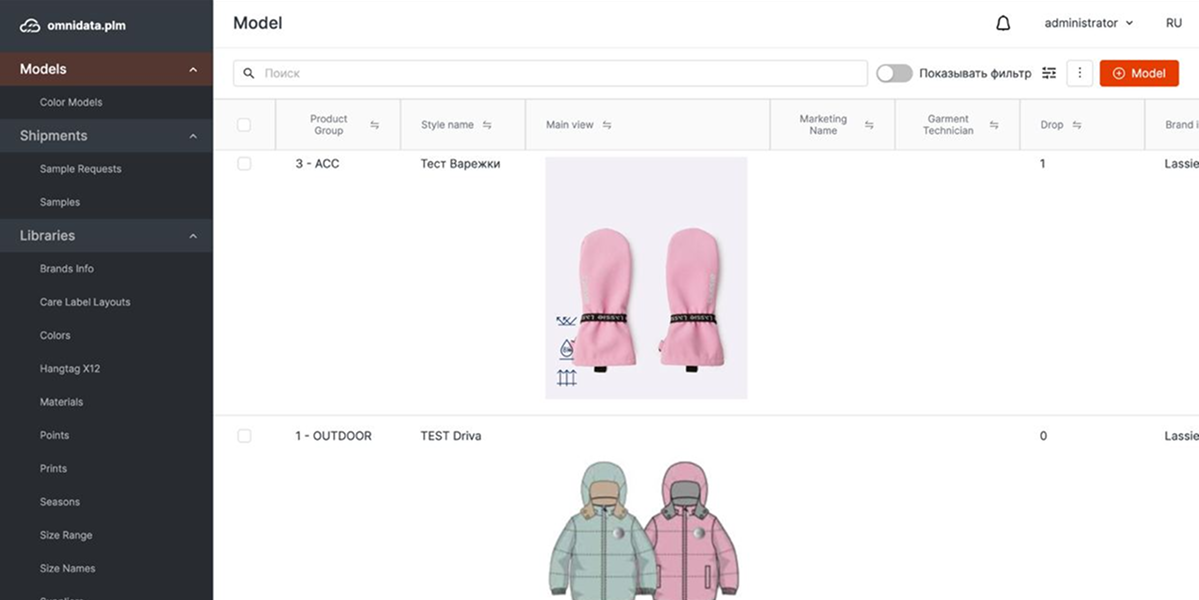Tick the TEST Driva row checkbox
This screenshot has height=600, width=1199.
[x=244, y=436]
